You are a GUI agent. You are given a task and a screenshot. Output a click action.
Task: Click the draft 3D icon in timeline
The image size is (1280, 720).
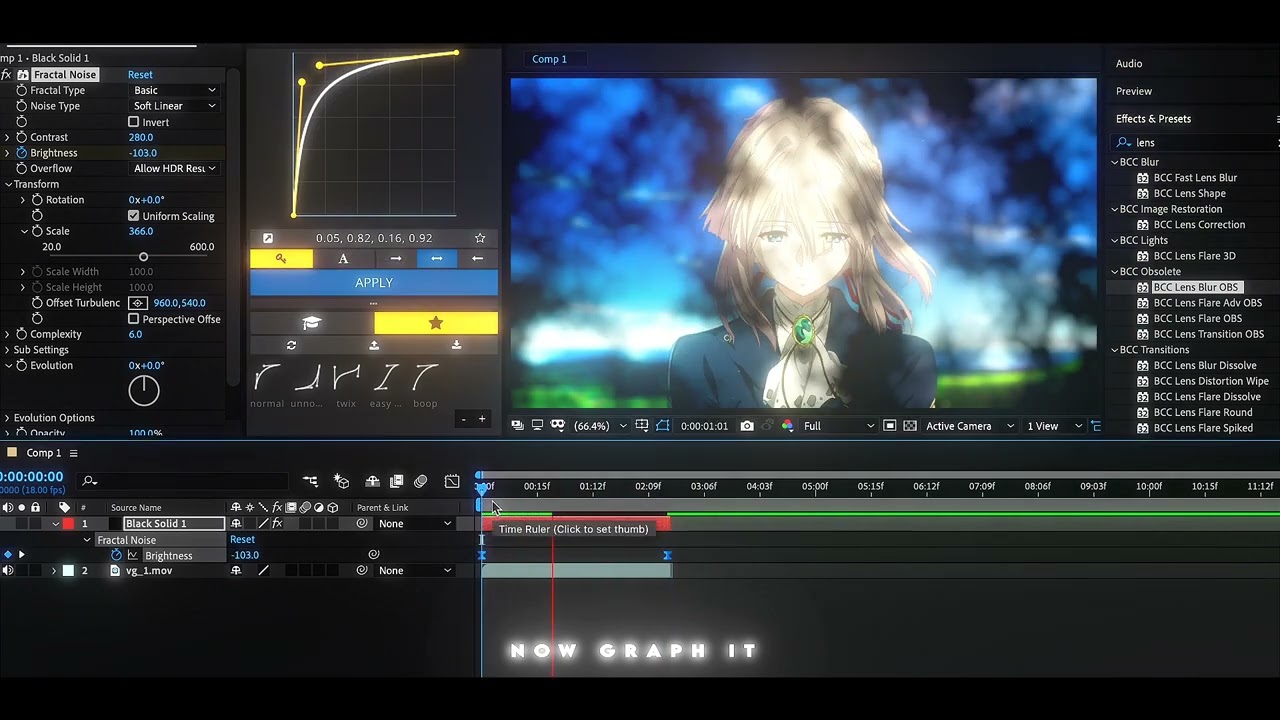click(x=341, y=482)
